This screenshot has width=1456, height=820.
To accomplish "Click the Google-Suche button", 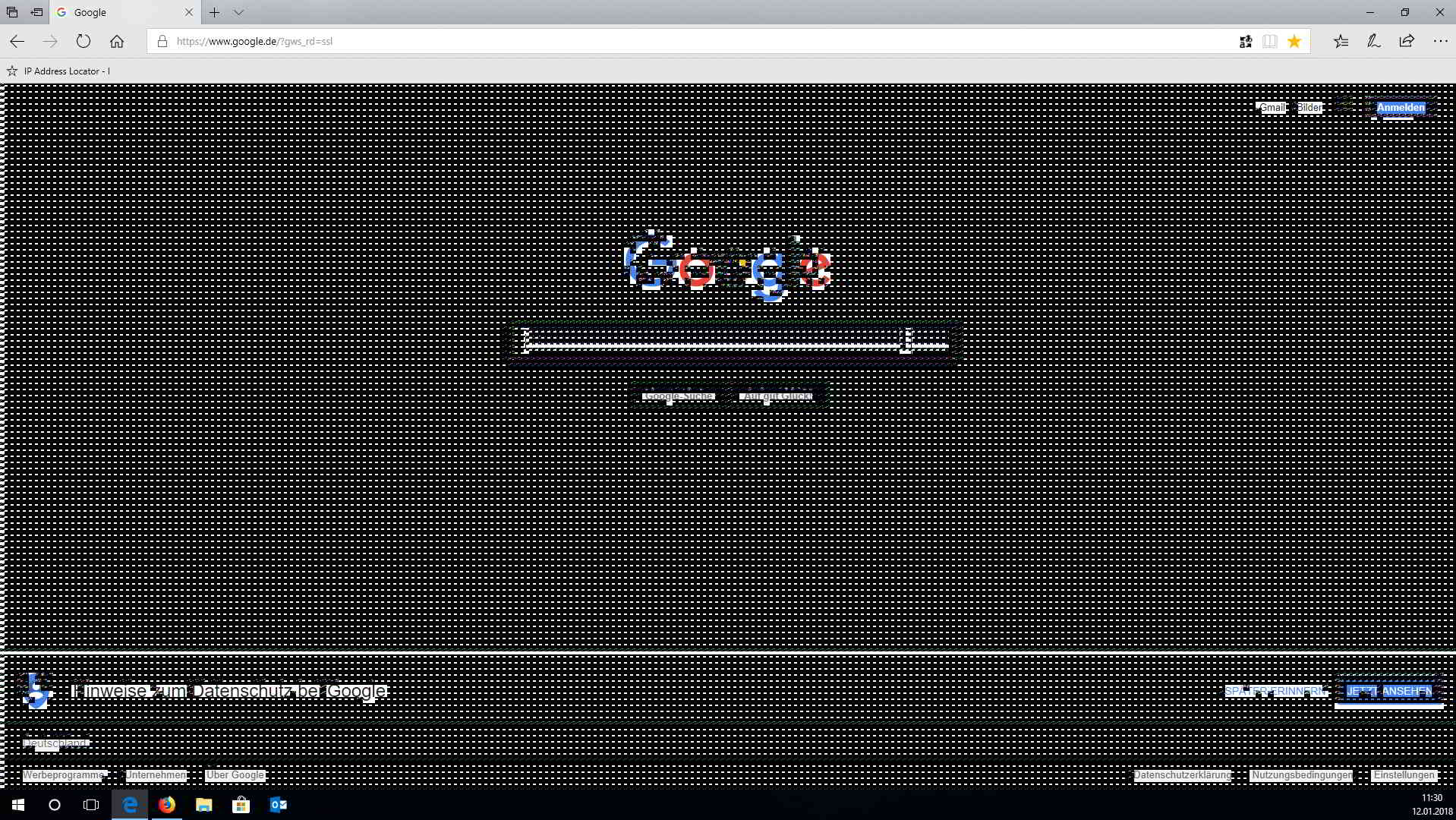I will pyautogui.click(x=678, y=396).
